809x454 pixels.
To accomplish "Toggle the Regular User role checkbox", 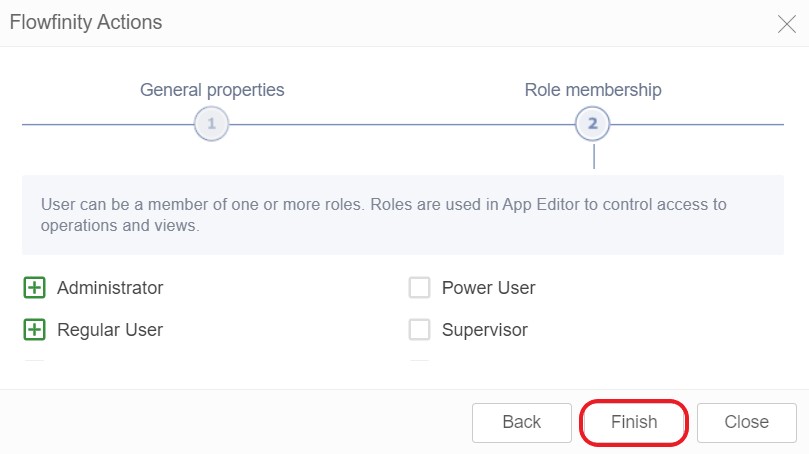I will pyautogui.click(x=34, y=330).
